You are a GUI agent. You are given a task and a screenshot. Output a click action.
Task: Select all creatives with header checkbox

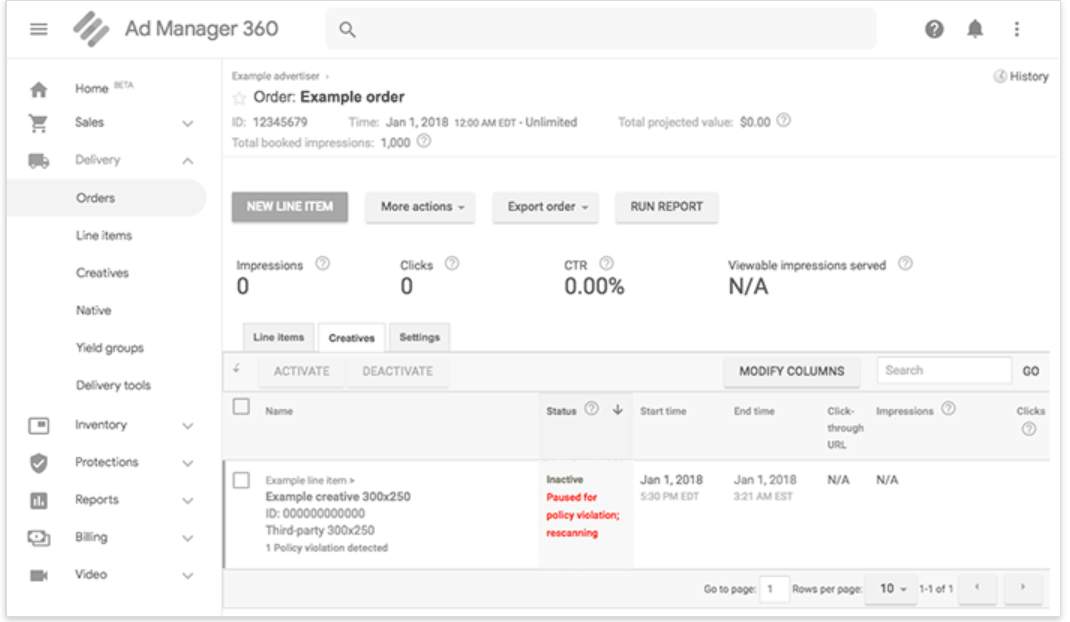pyautogui.click(x=241, y=407)
